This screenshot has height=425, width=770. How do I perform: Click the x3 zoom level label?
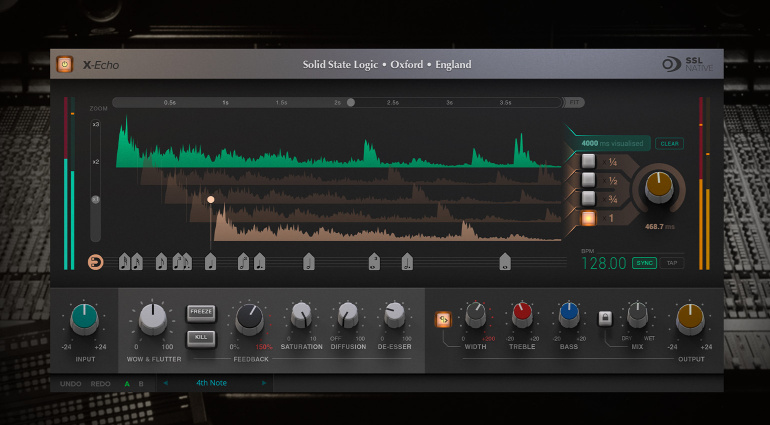tap(96, 125)
